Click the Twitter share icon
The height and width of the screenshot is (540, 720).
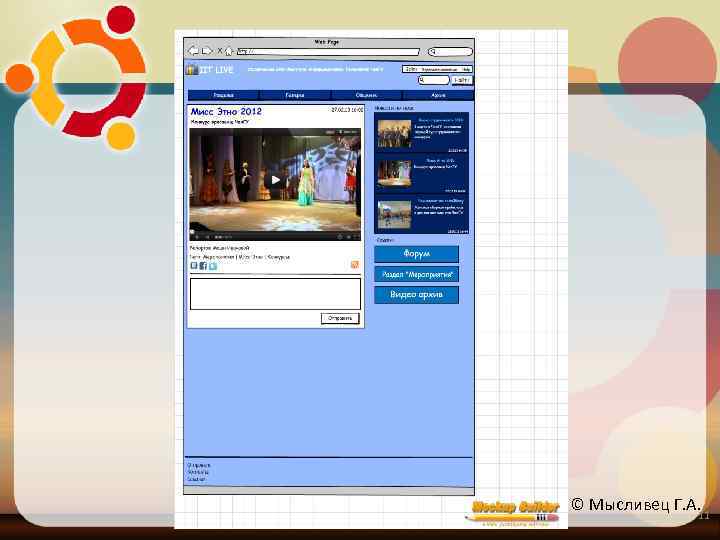coord(213,265)
